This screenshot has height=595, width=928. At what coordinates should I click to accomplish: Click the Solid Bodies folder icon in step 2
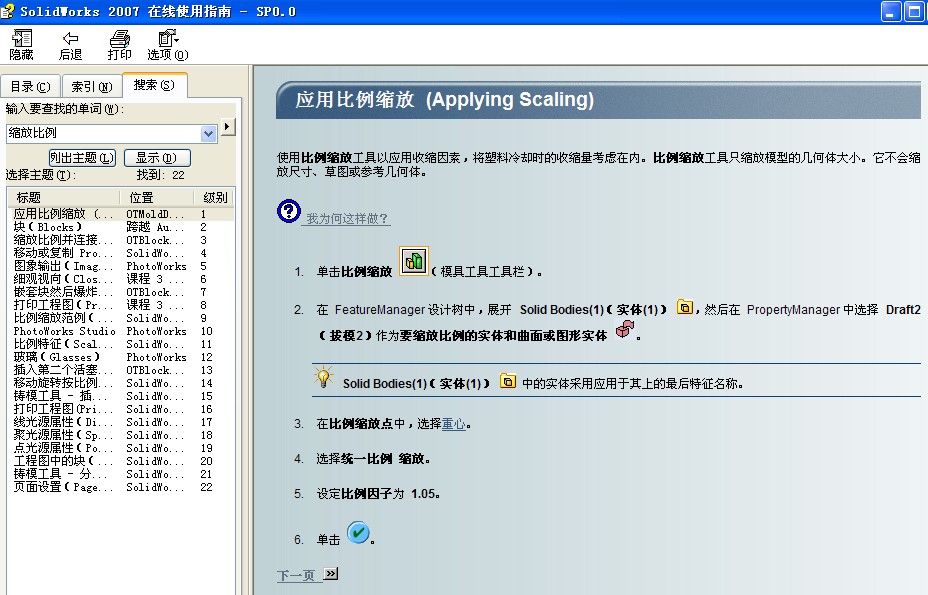click(x=685, y=307)
